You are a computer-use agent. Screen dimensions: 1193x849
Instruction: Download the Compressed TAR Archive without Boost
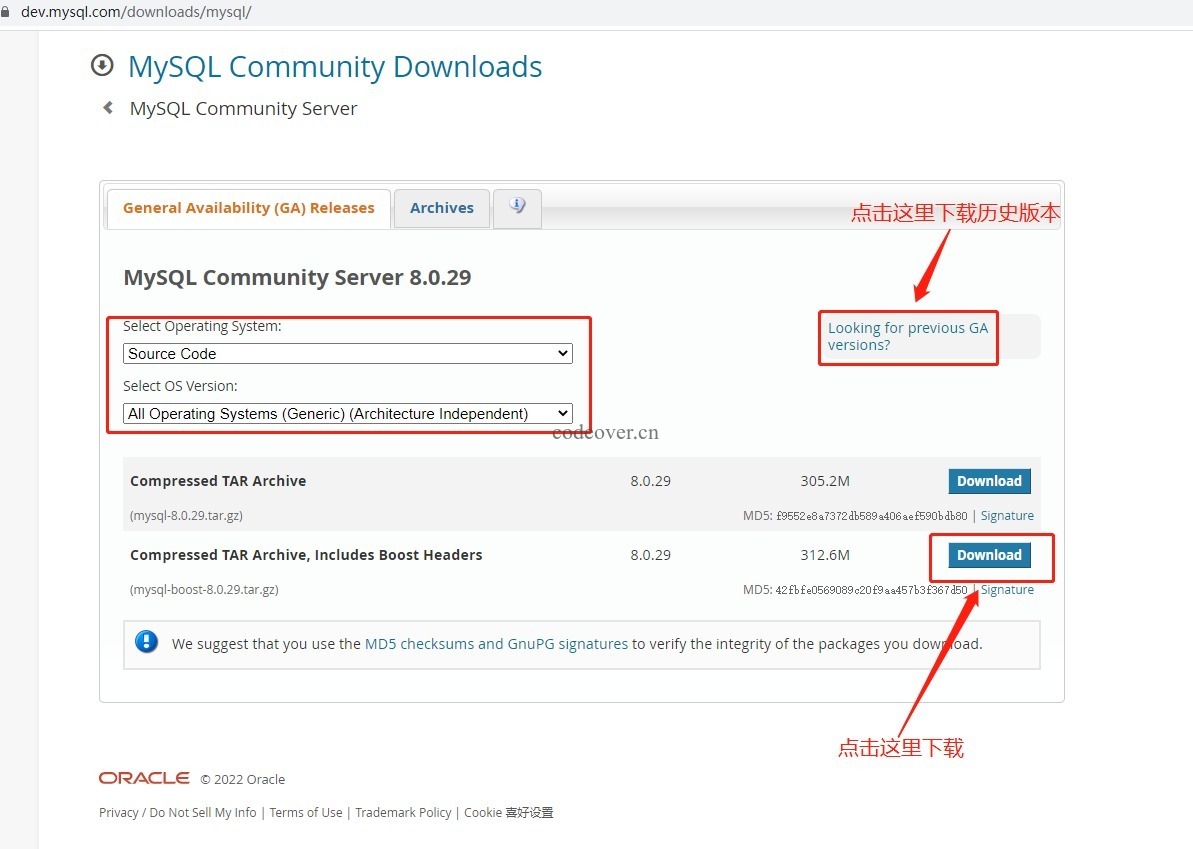(989, 481)
